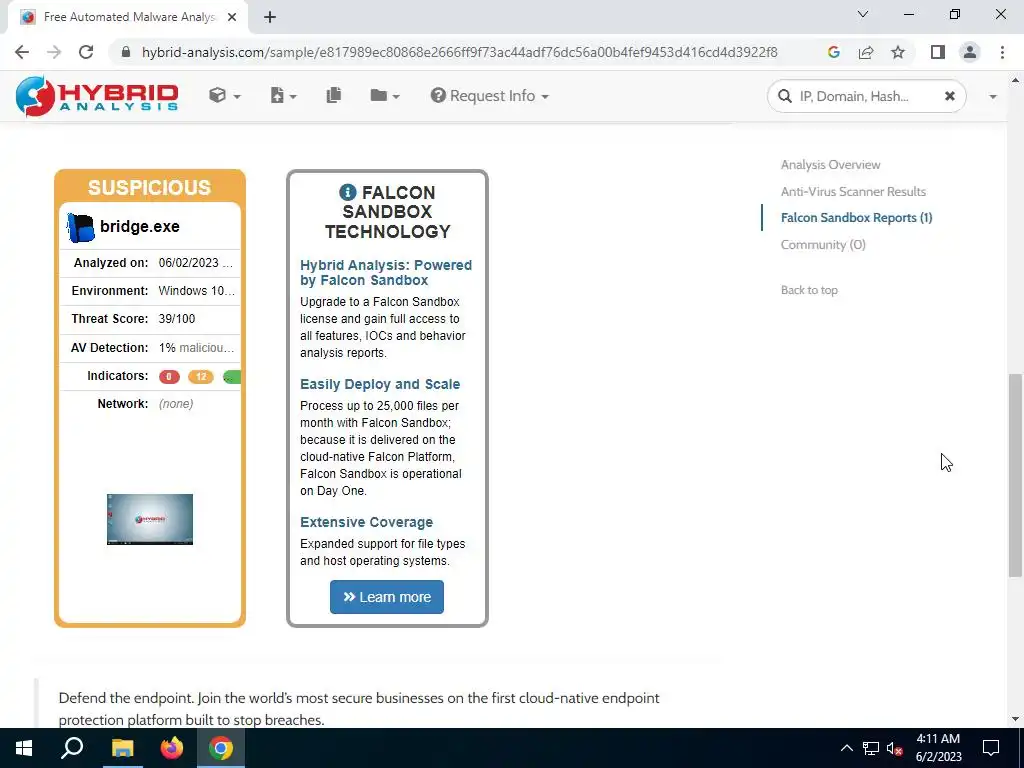Image resolution: width=1024 pixels, height=768 pixels.
Task: Click the Threat Score 39/100 value
Action: (x=177, y=319)
